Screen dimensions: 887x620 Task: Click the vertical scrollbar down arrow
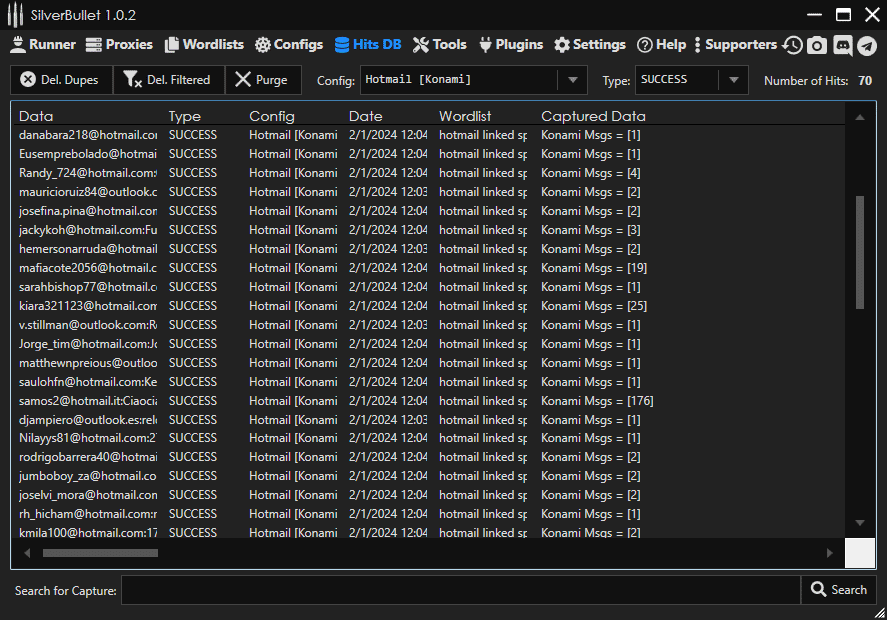point(859,523)
